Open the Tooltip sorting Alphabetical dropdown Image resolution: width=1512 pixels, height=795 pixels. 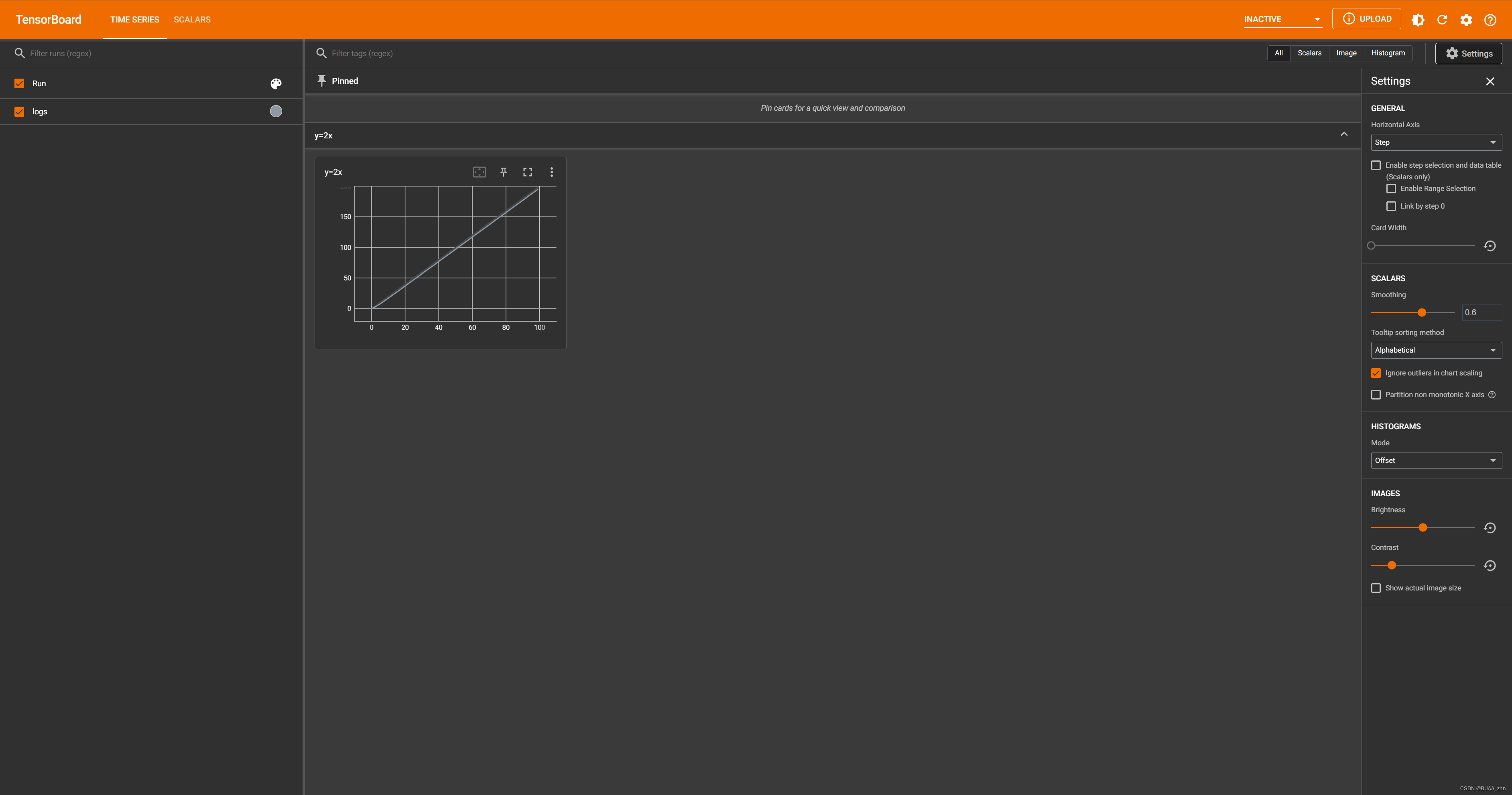(1436, 350)
